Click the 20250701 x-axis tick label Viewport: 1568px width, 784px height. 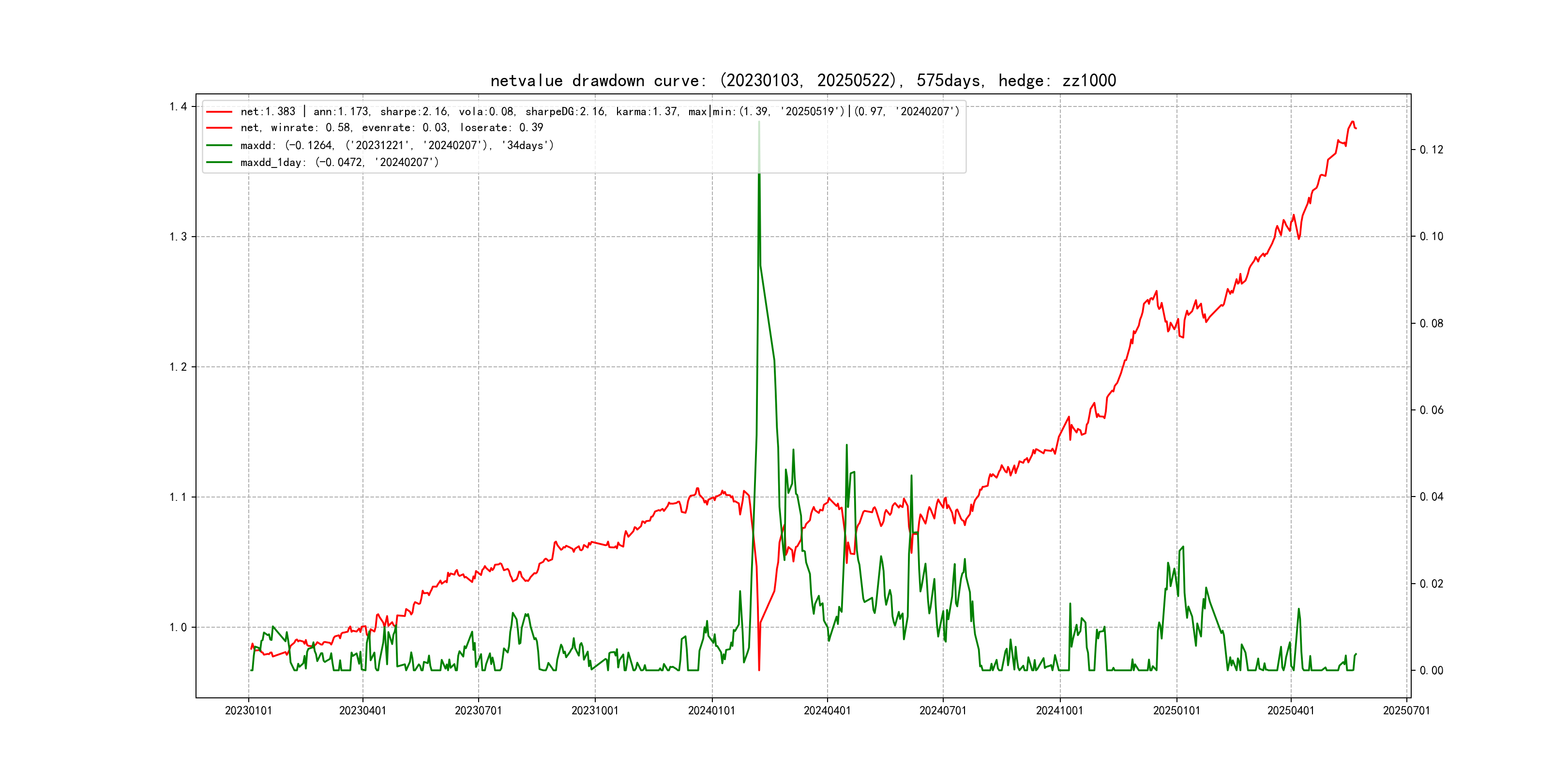pyautogui.click(x=1406, y=710)
